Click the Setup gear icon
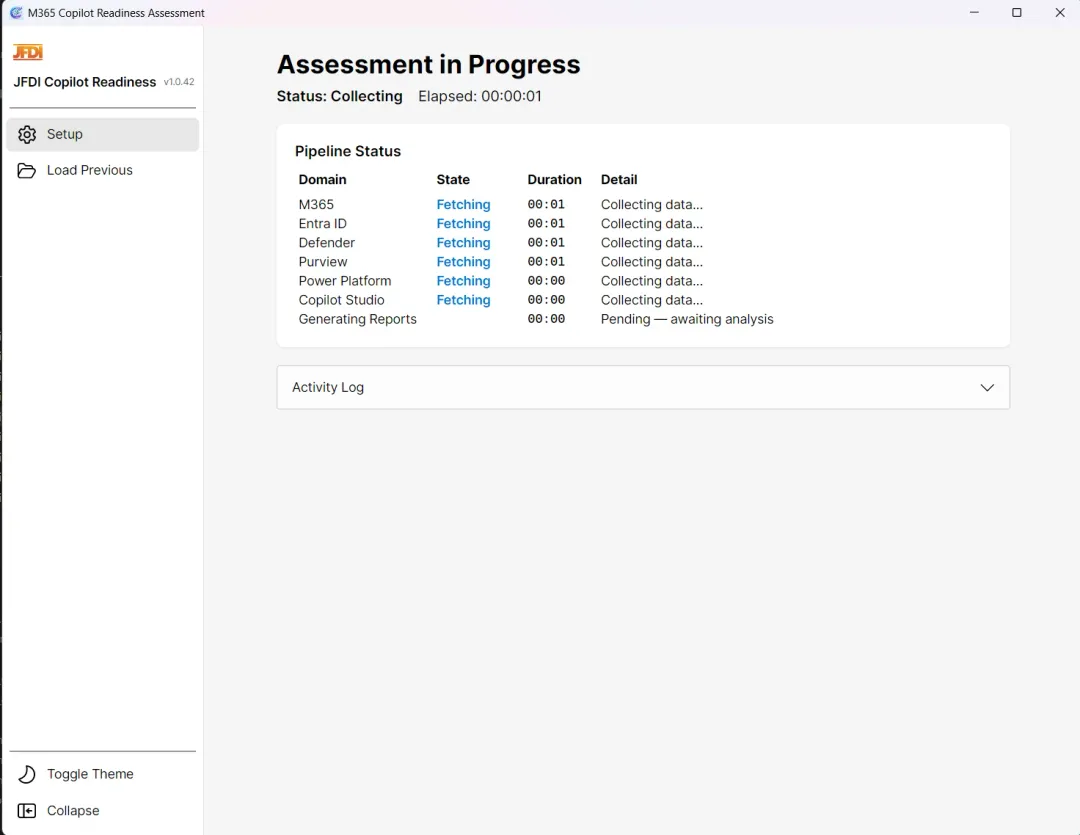1080x835 pixels. pos(27,134)
